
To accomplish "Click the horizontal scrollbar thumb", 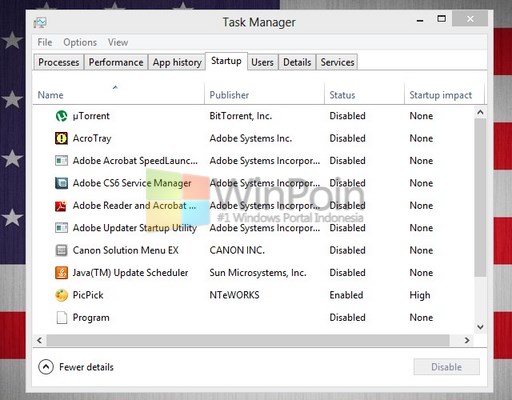I will 248,340.
